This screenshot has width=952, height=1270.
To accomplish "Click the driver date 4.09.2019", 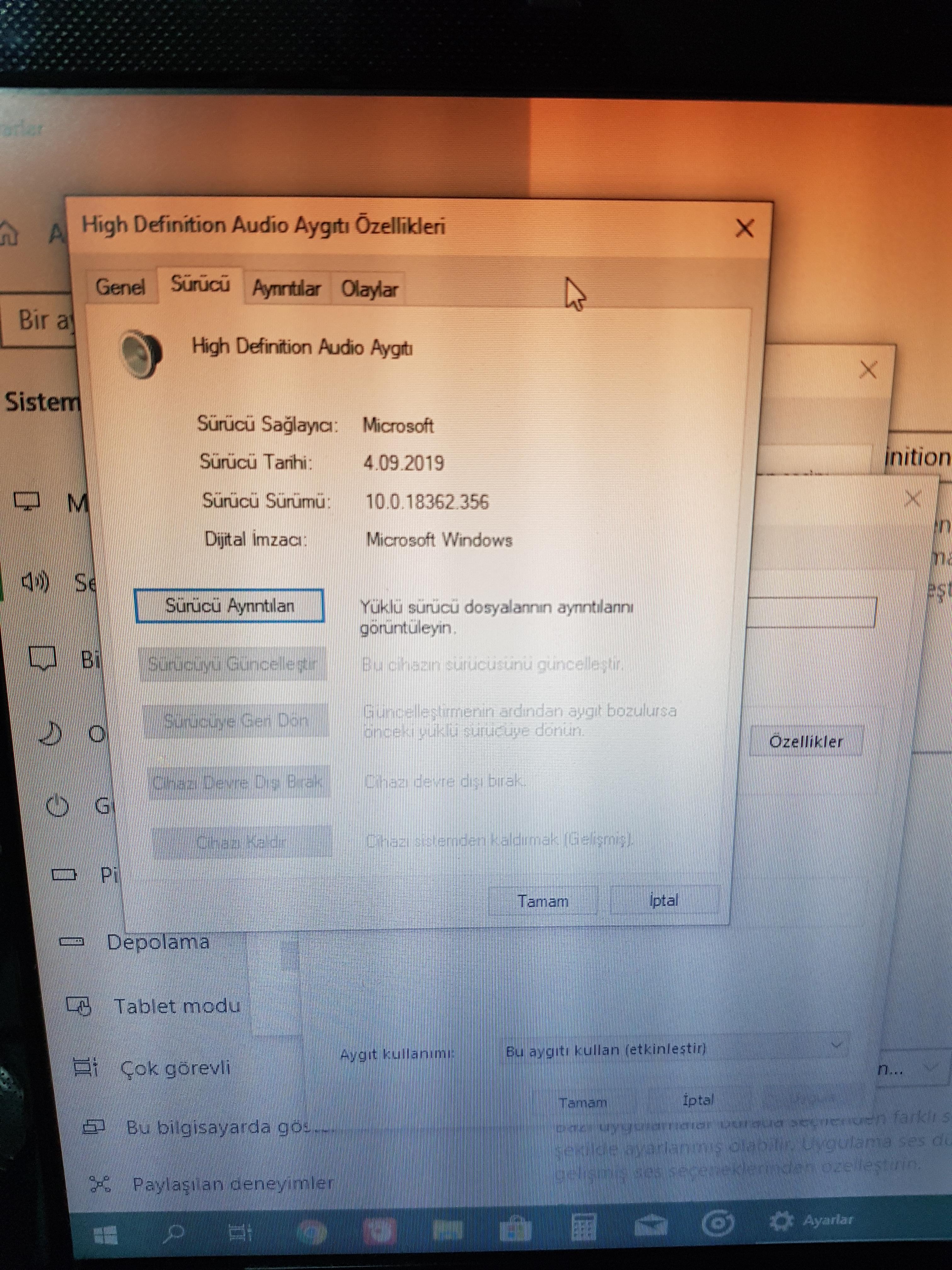I will pyautogui.click(x=403, y=463).
